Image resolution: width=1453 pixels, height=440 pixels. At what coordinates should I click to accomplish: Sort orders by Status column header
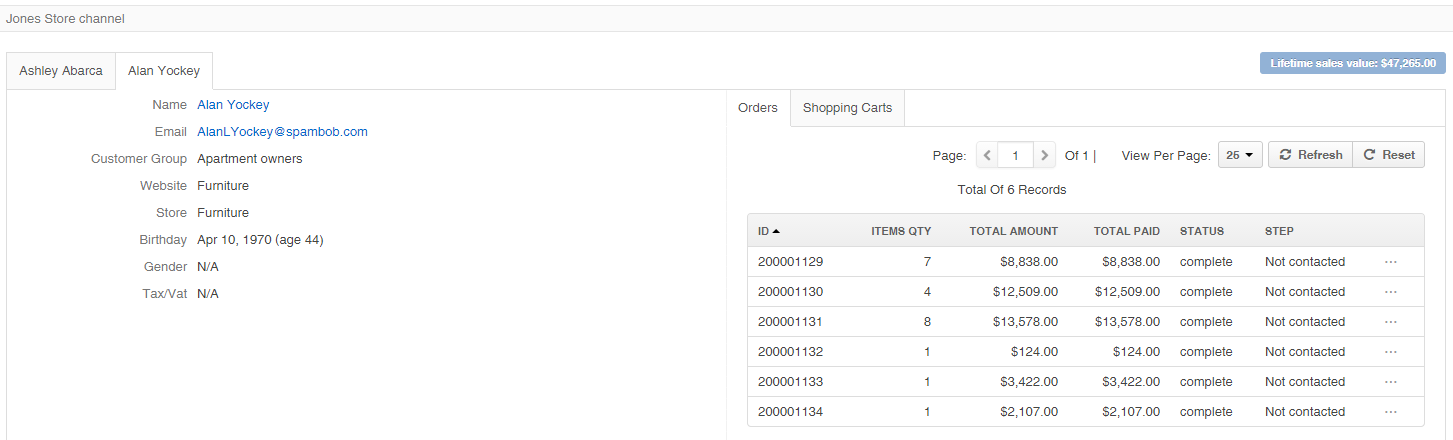pyautogui.click(x=1202, y=231)
